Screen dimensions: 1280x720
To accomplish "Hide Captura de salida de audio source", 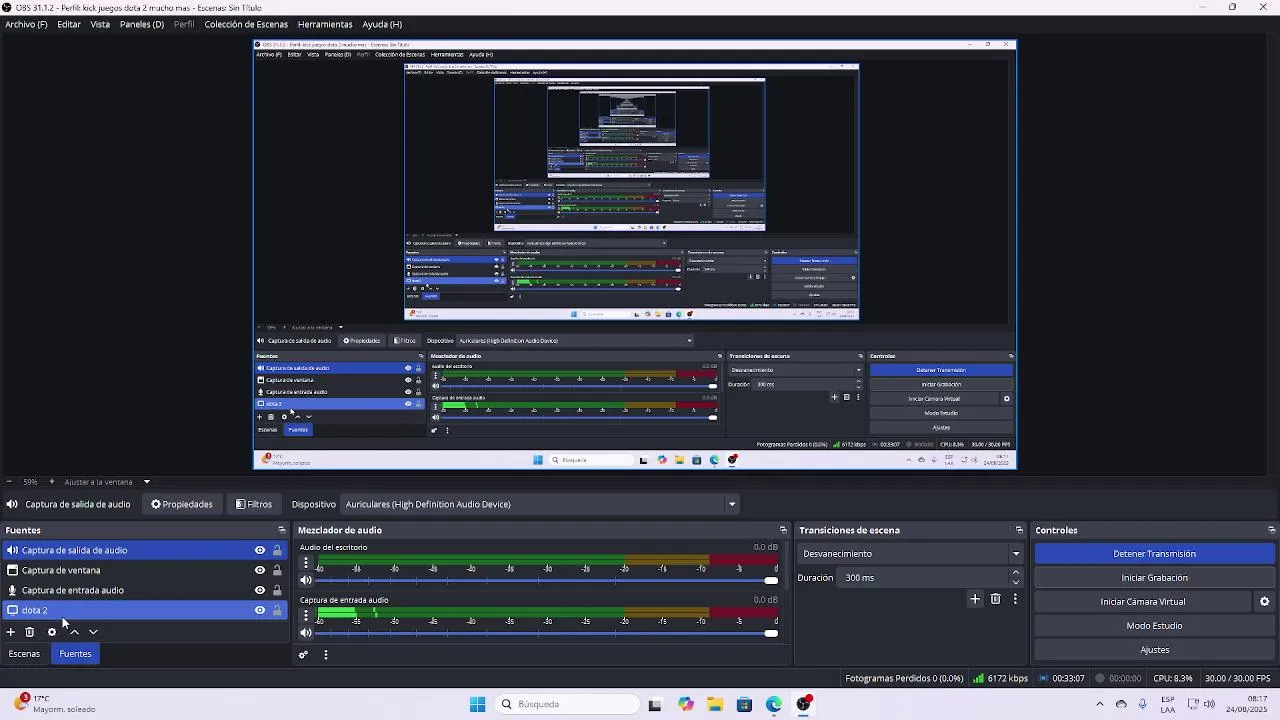I will 260,550.
